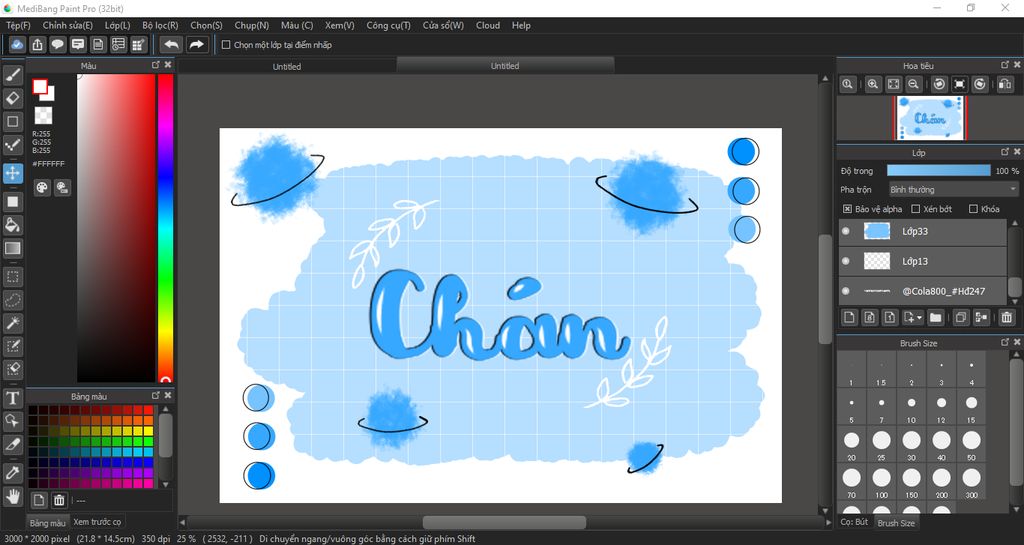Screen dimensions: 1024x545
Task: Click the transparent color swatch
Action: click(x=43, y=116)
